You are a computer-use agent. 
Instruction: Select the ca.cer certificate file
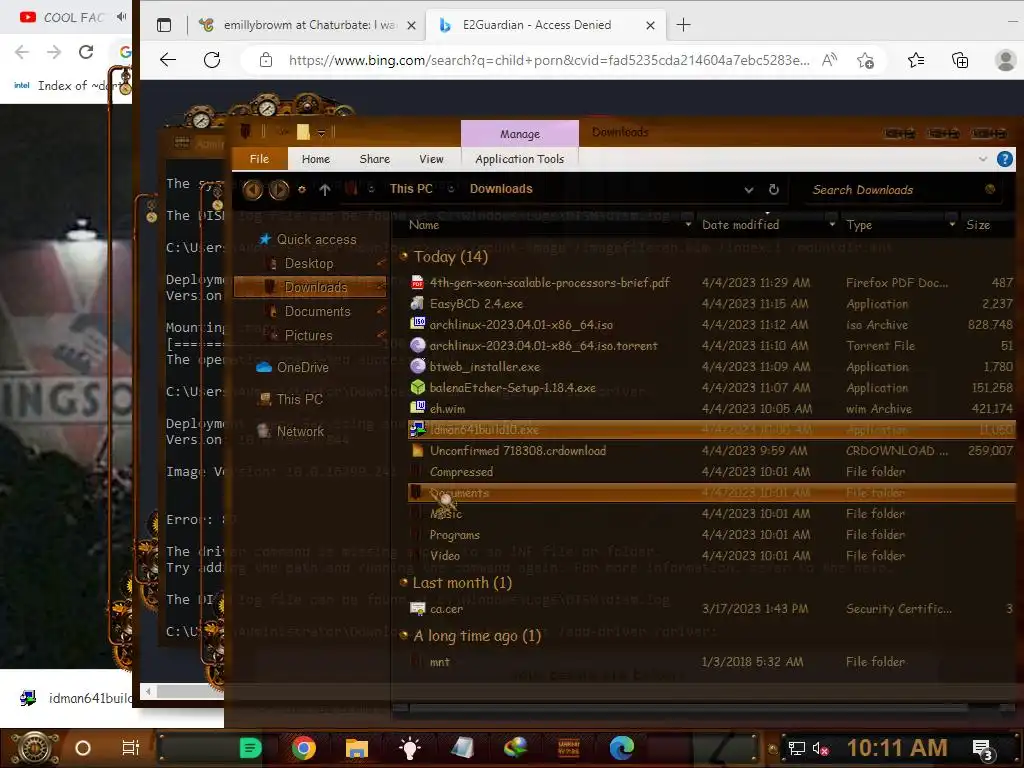click(711, 609)
